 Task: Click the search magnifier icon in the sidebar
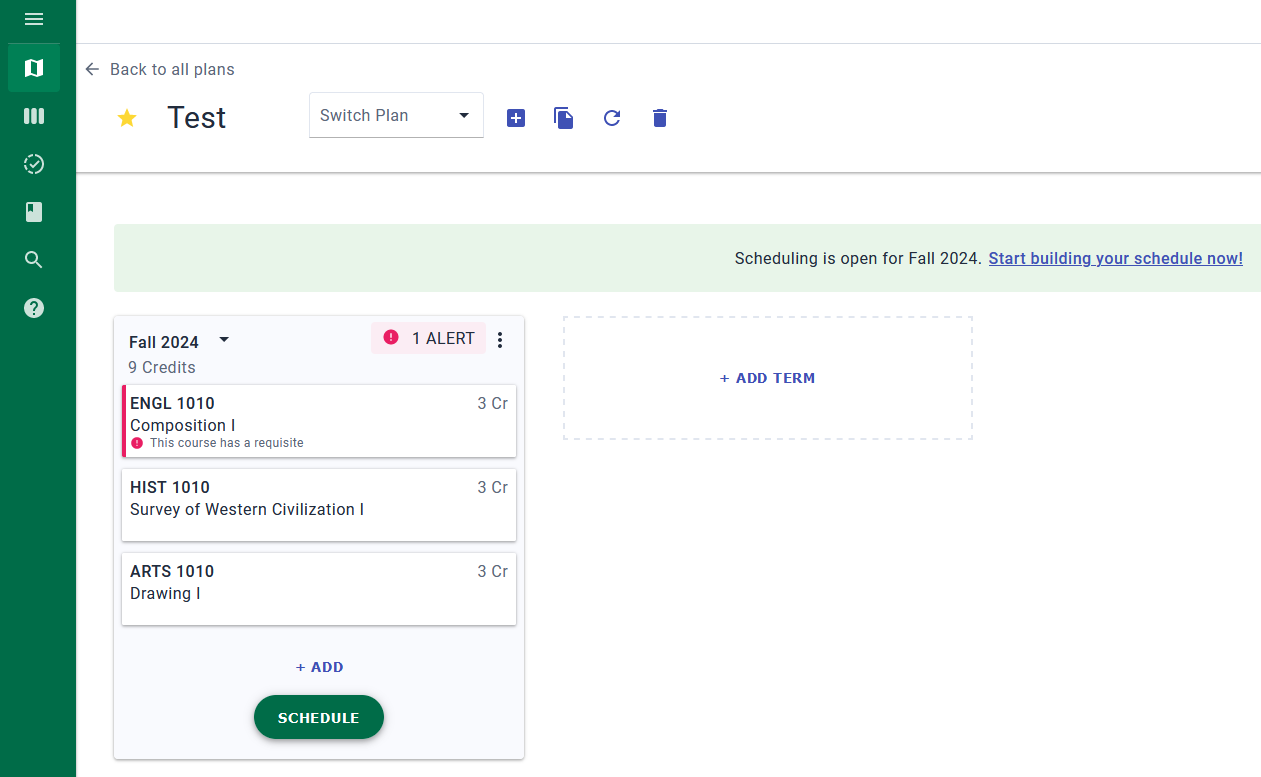click(34, 260)
